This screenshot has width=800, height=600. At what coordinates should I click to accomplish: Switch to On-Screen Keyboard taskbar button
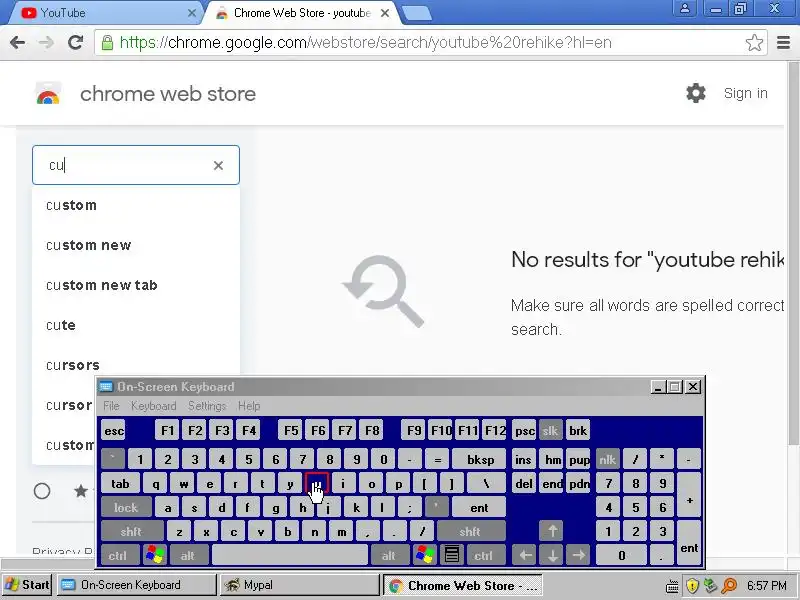(x=136, y=585)
